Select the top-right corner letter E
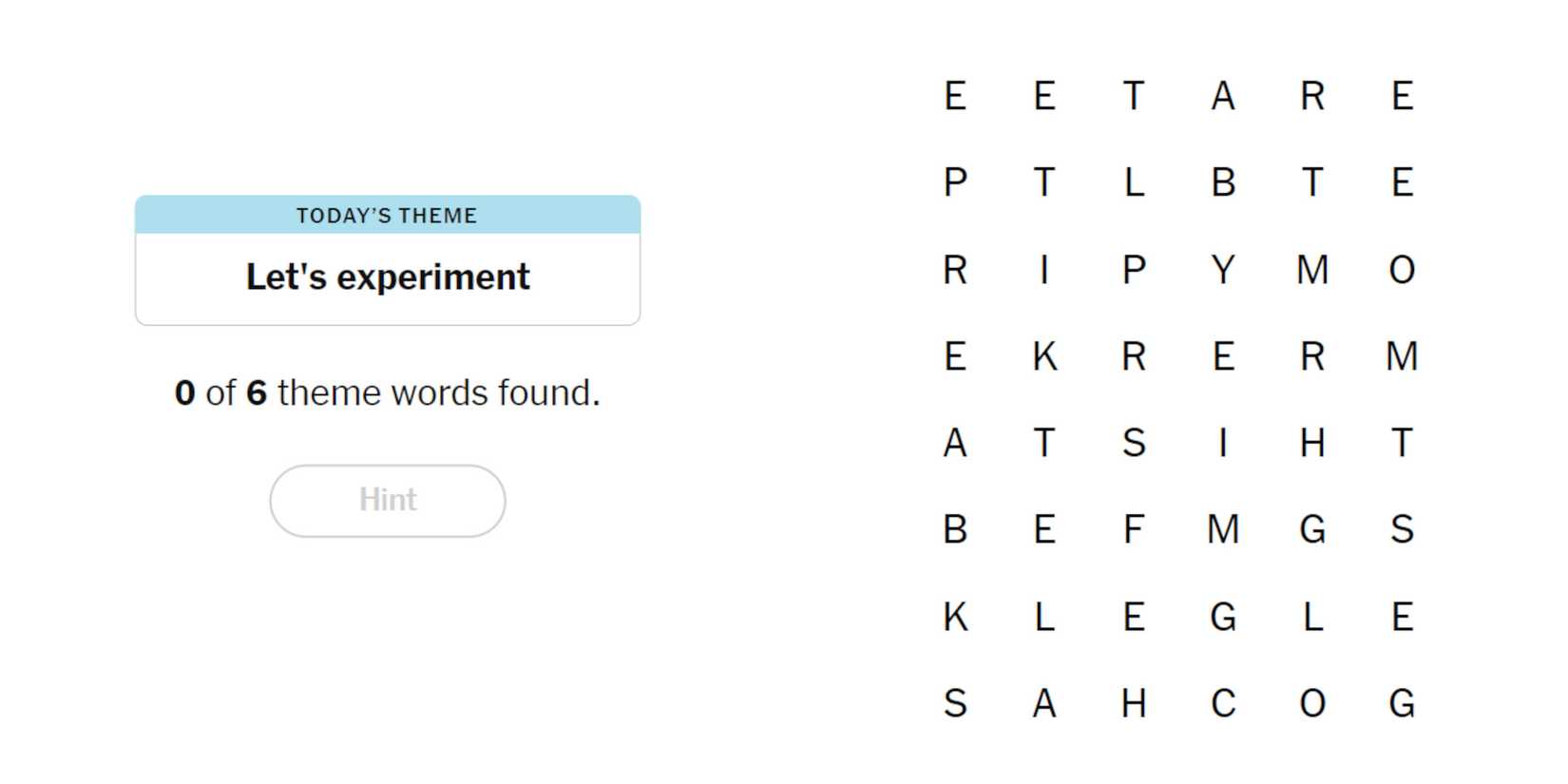 tap(1402, 96)
